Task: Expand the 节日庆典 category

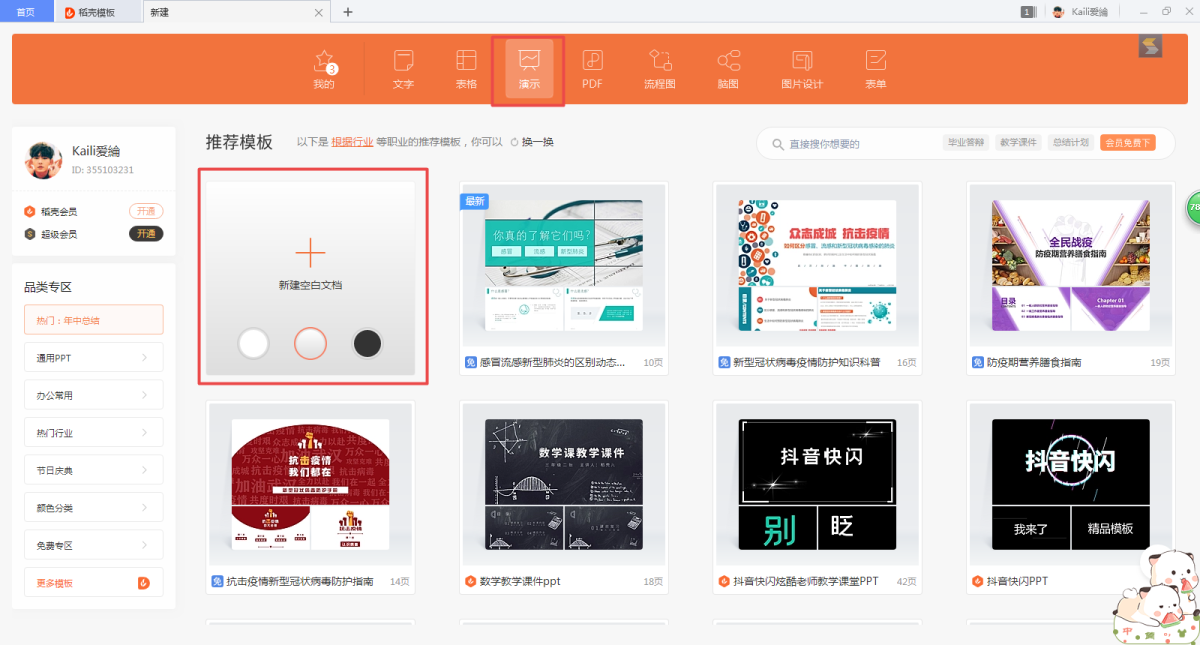Action: [93, 470]
